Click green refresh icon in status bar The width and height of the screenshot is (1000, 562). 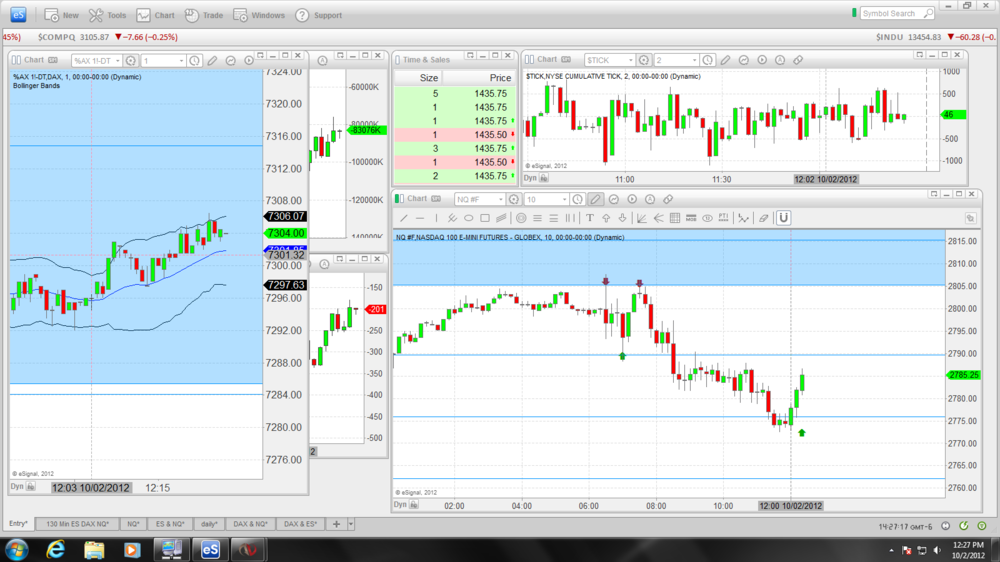click(x=964, y=526)
